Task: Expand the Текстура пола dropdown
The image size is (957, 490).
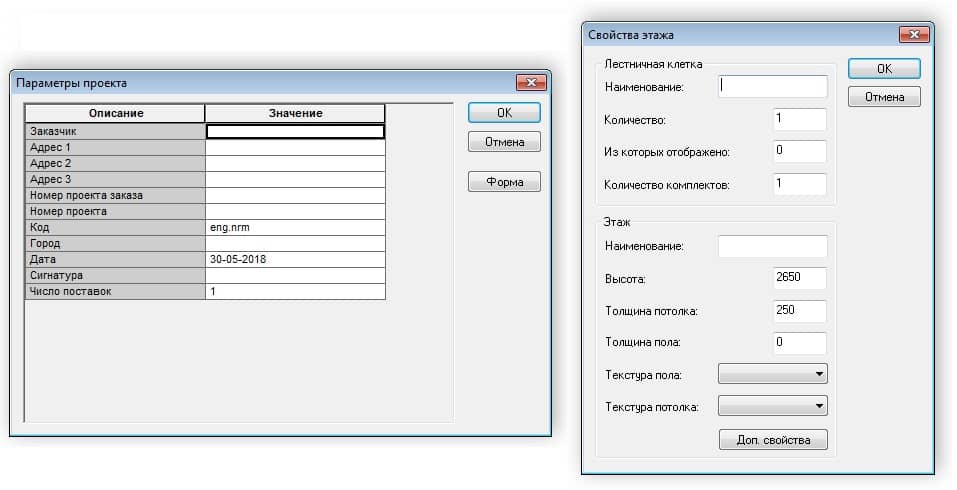Action: [x=773, y=374]
